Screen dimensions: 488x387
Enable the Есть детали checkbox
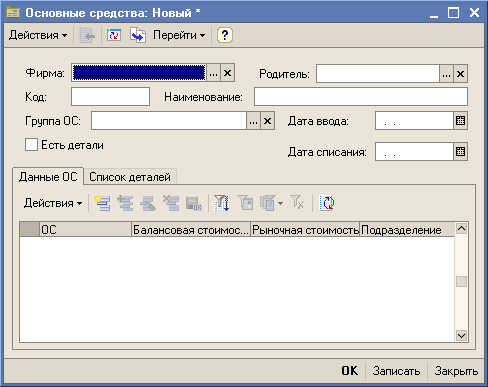(x=31, y=145)
